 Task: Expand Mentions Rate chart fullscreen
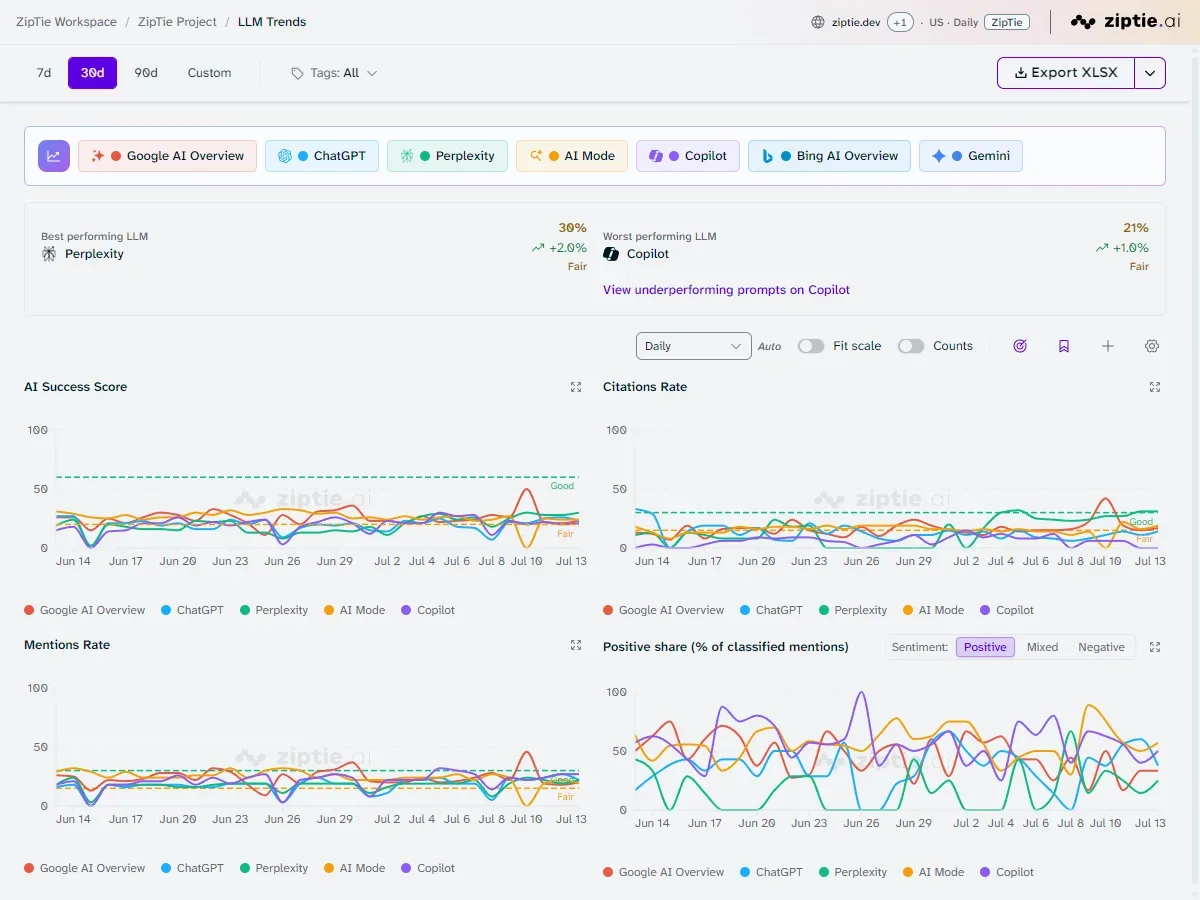tap(576, 645)
